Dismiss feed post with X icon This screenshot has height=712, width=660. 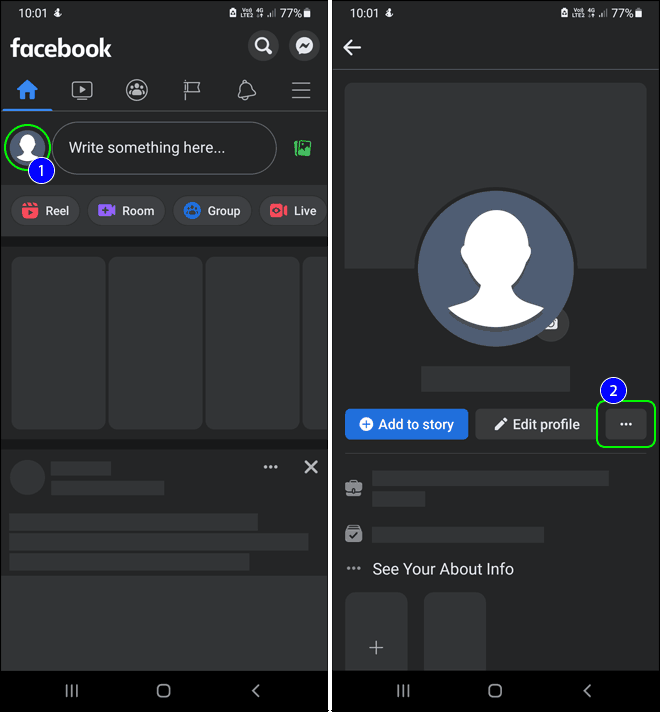point(311,467)
